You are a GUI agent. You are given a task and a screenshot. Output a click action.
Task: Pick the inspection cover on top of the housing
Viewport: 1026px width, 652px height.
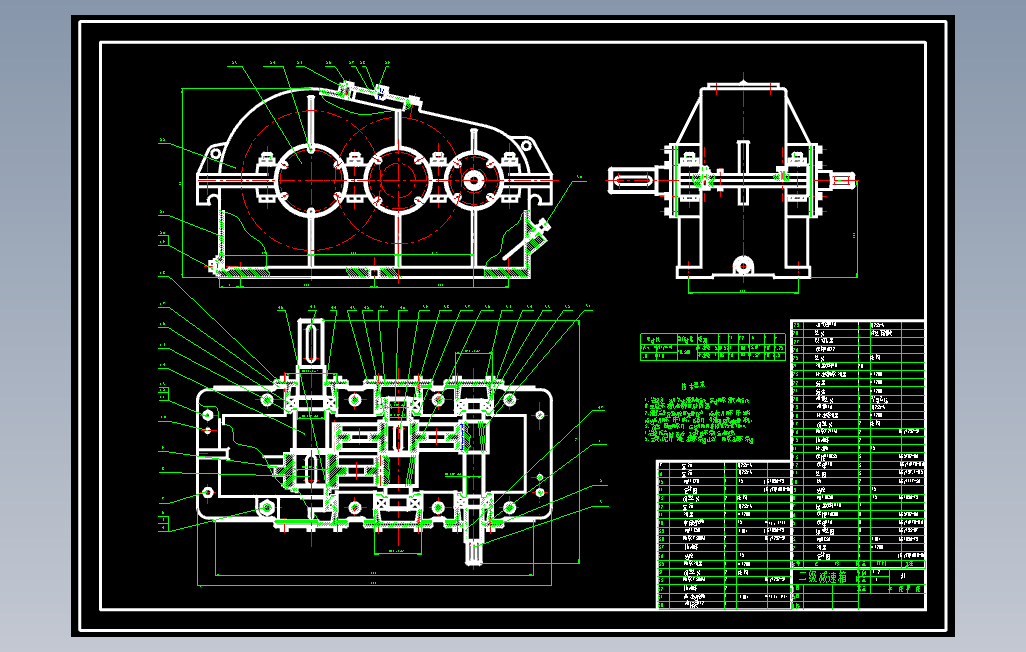(x=380, y=95)
